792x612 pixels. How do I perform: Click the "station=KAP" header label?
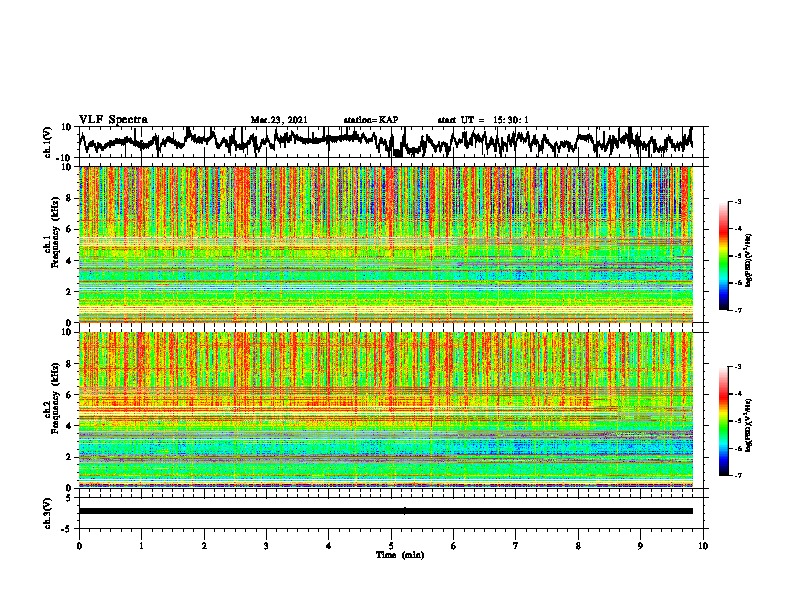click(x=371, y=120)
